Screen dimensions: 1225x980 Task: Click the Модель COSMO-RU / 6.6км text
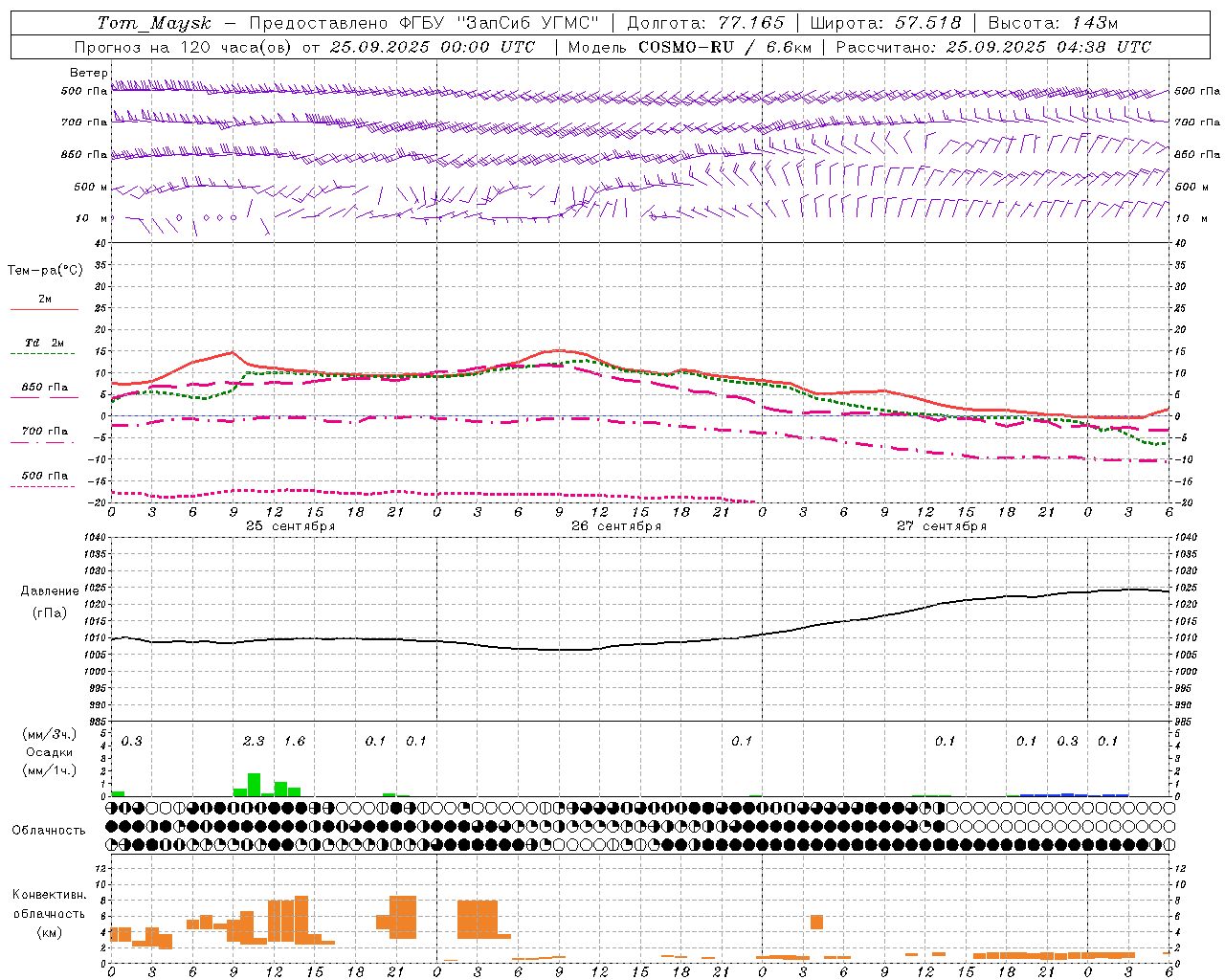tap(690, 47)
